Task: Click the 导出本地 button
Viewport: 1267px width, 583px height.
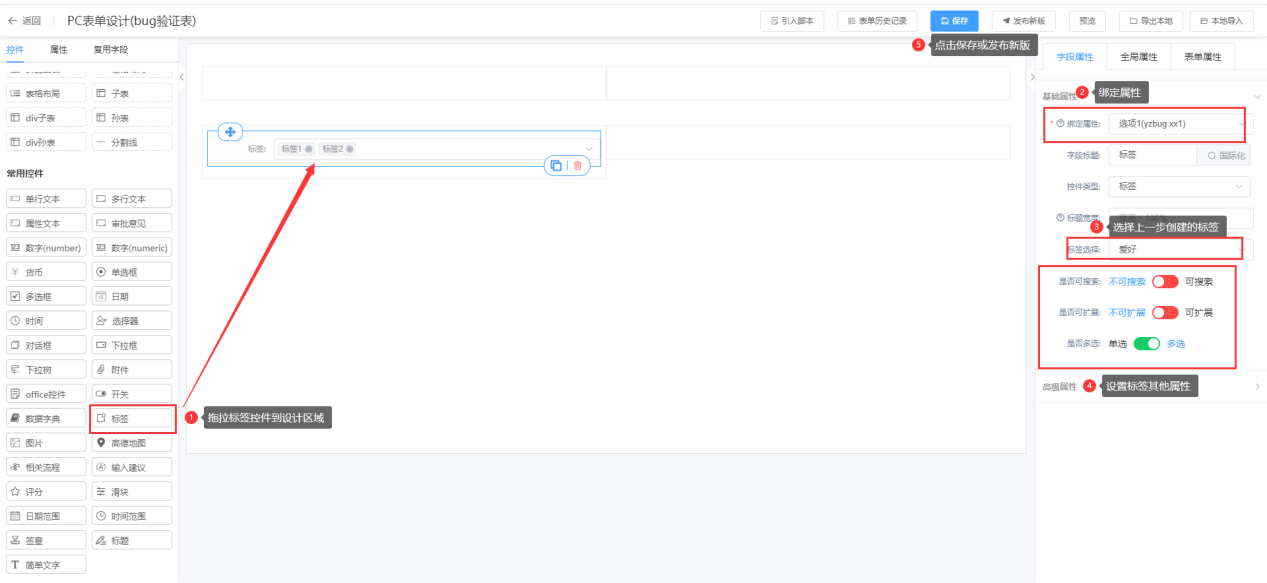Action: tap(1151, 20)
